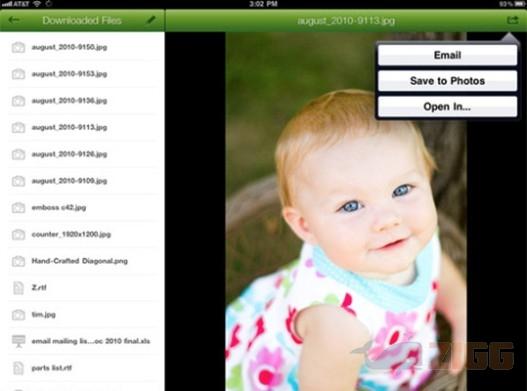Tap the baby photo preview
The width and height of the screenshot is (527, 391).
(346, 211)
